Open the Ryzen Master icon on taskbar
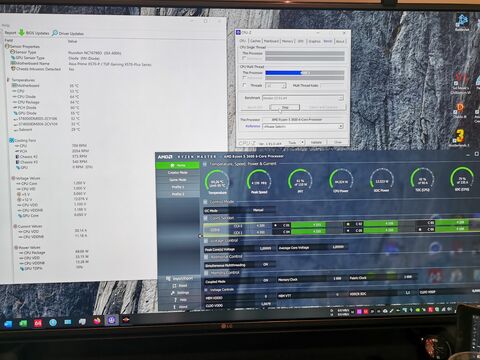Image resolution: width=480 pixels, height=360 pixels. [126, 320]
